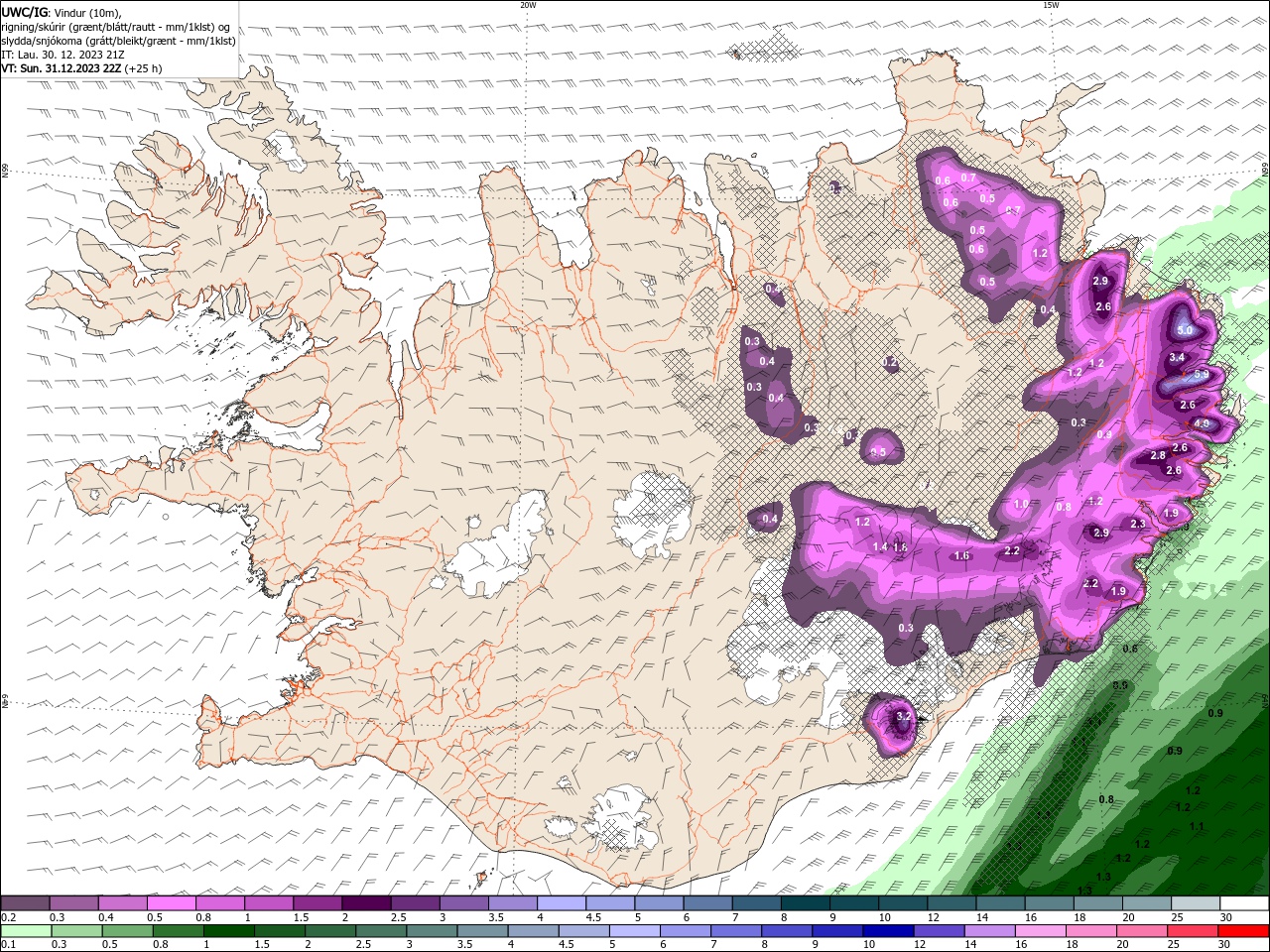Image resolution: width=1270 pixels, height=952 pixels.
Task: Click the '1.4' snowfall value on the map
Action: [x=880, y=547]
